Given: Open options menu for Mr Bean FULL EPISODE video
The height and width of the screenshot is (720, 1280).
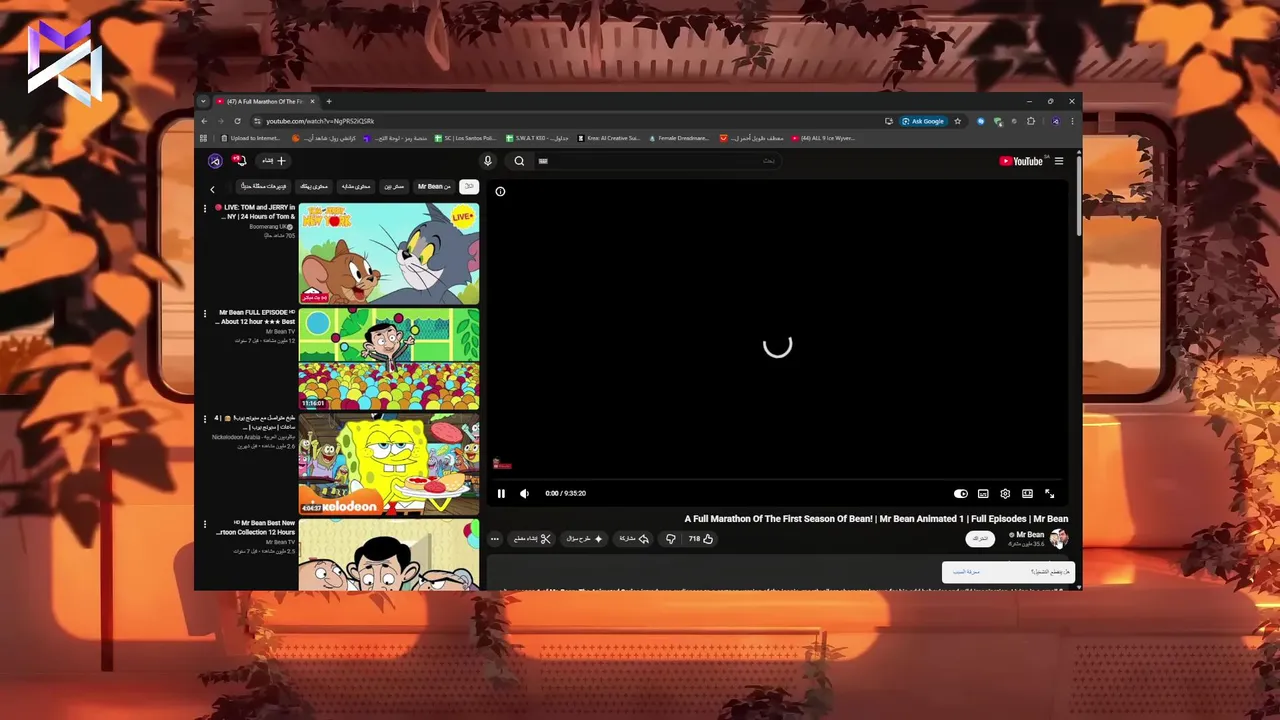Looking at the screenshot, I should pyautogui.click(x=205, y=314).
